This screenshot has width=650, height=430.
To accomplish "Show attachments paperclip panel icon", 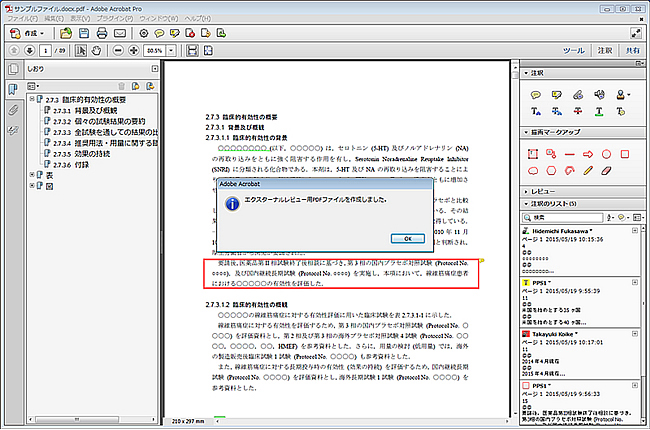I will (13, 110).
